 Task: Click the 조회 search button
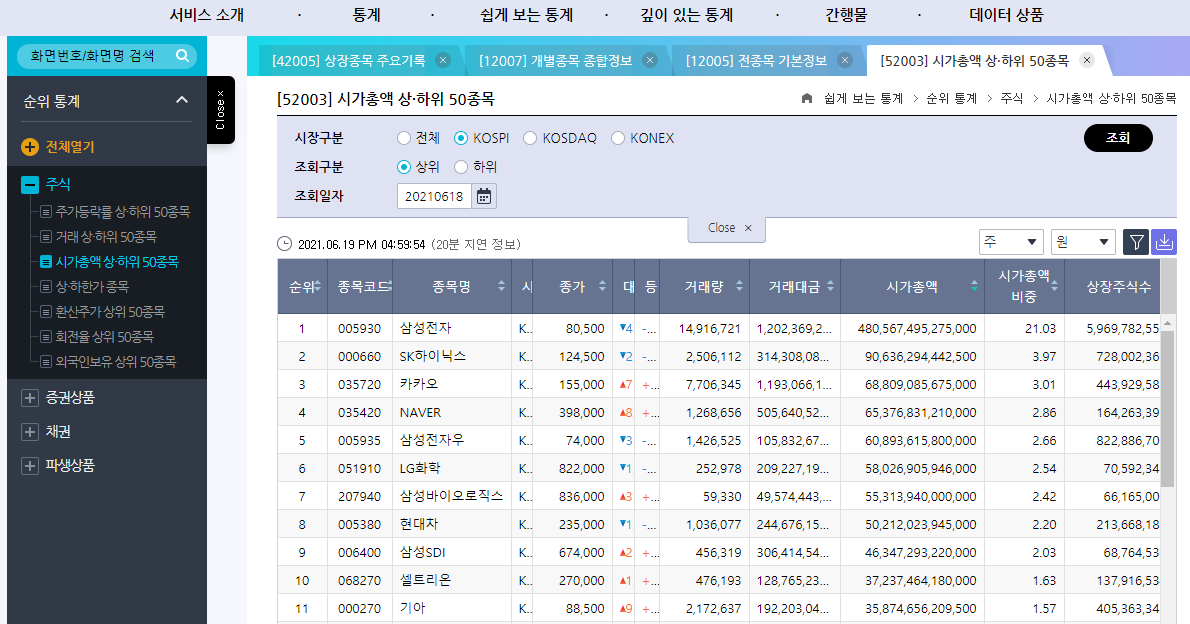(x=1118, y=138)
